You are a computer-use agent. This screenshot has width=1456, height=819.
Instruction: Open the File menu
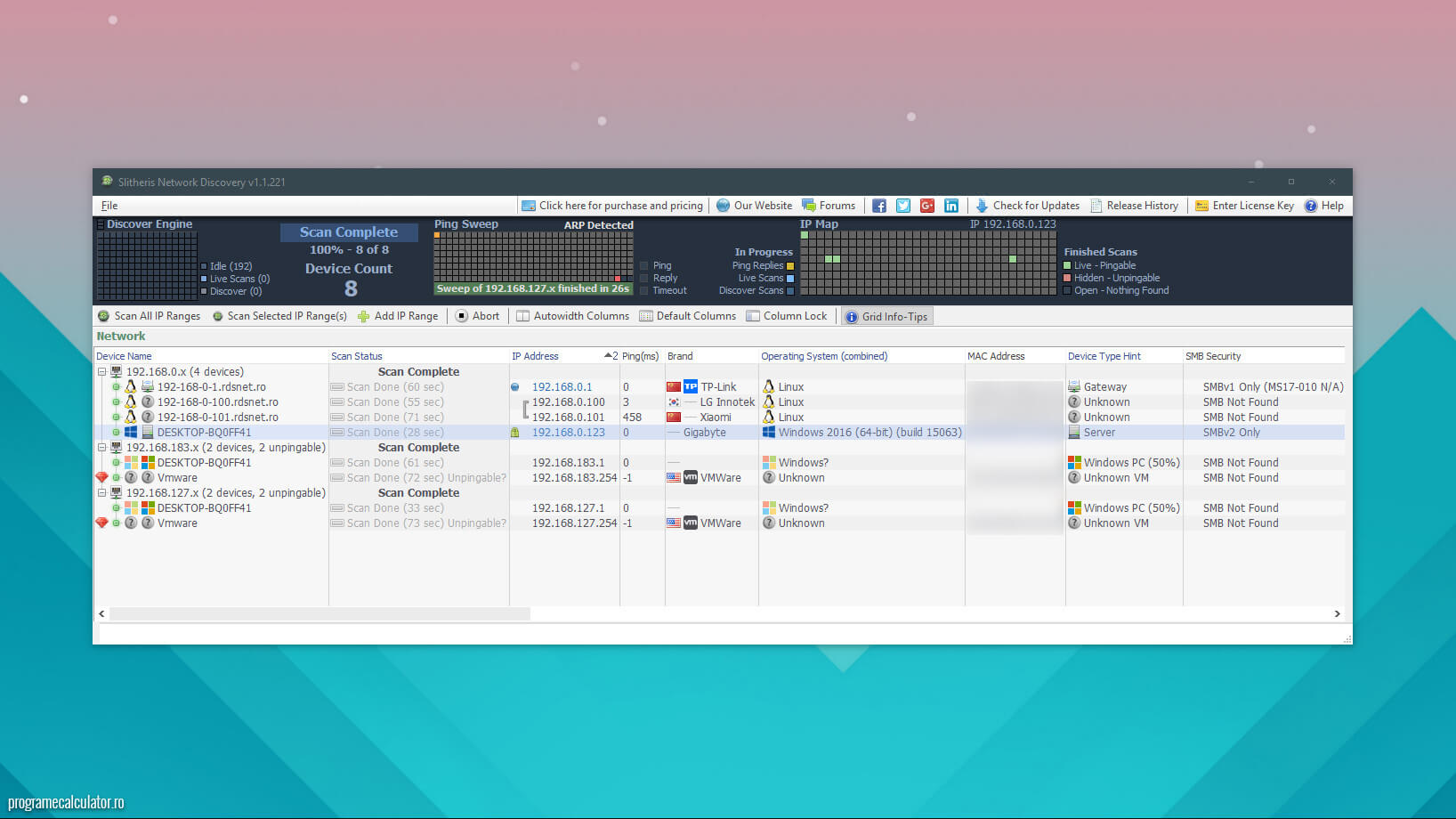(x=109, y=206)
